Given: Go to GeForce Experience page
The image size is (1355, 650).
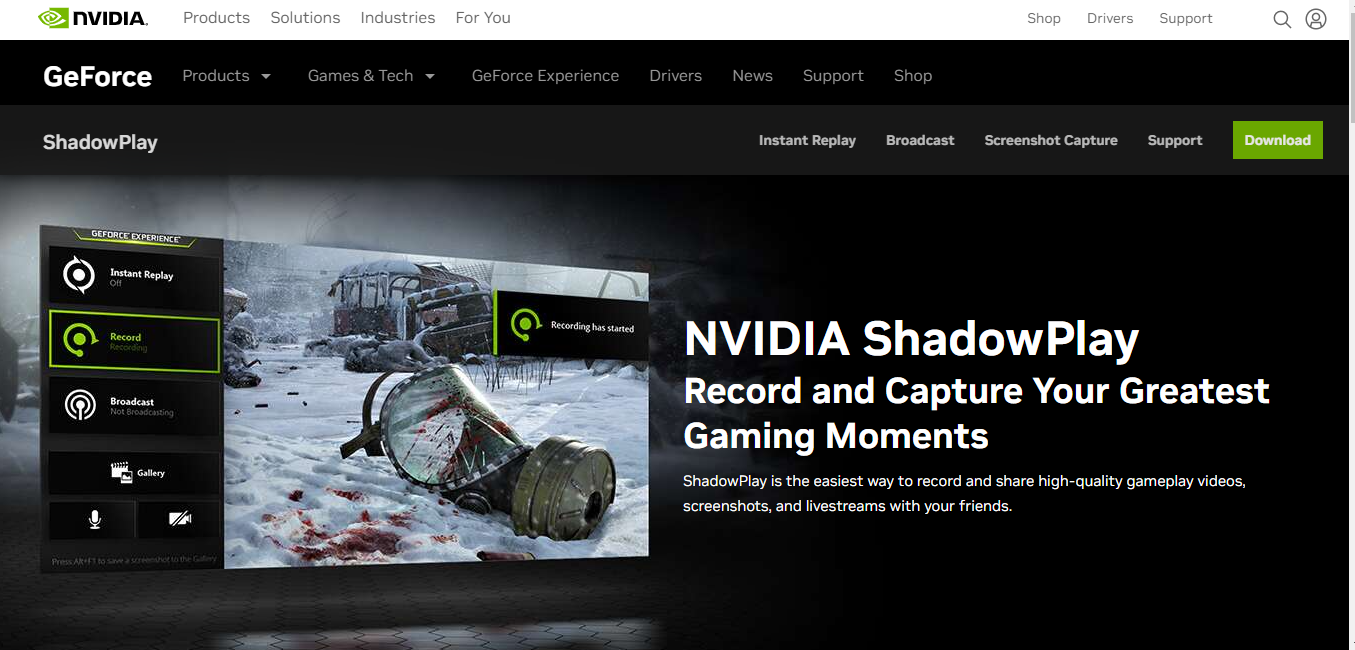Looking at the screenshot, I should tap(545, 76).
